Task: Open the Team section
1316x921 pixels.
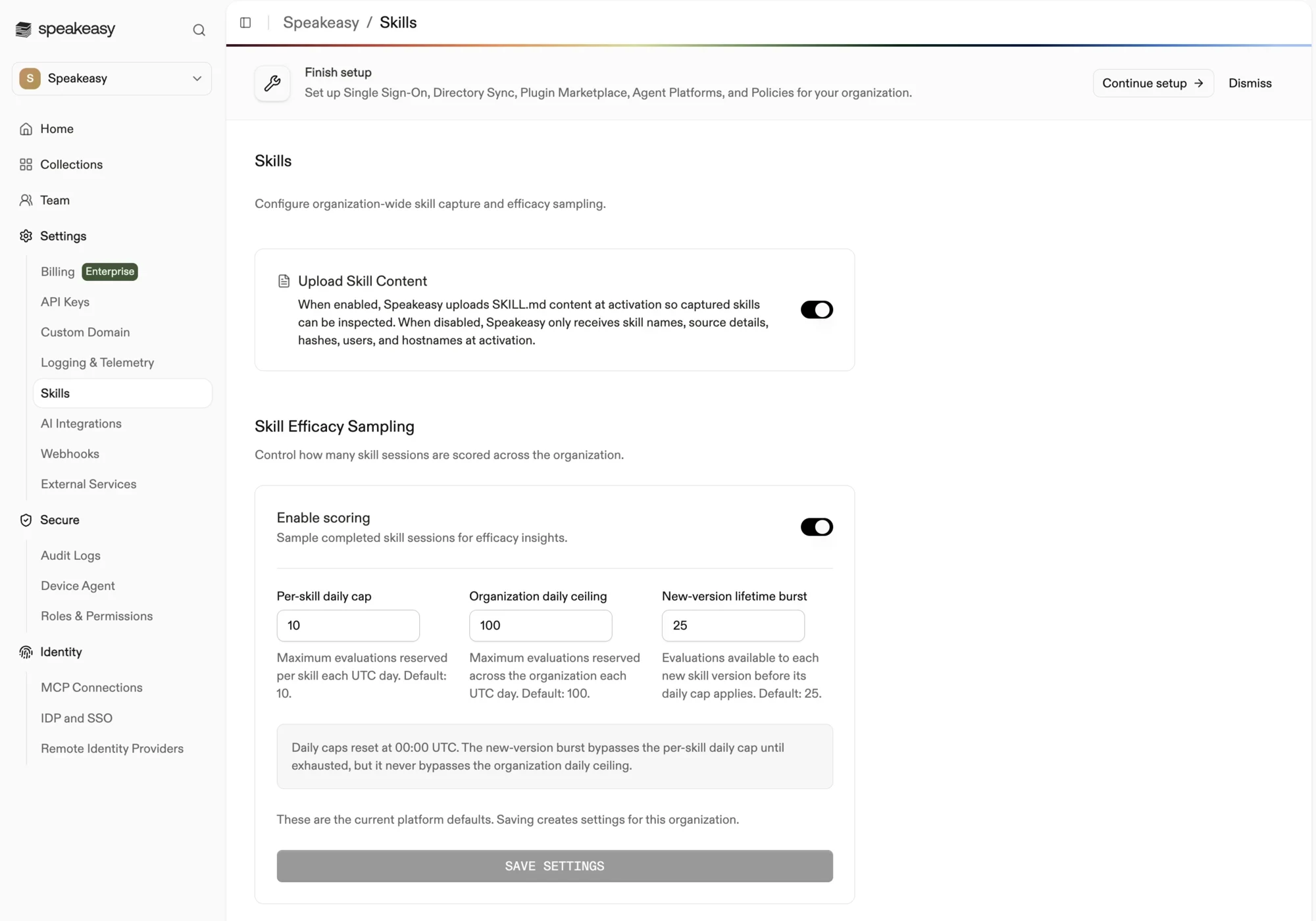Action: pos(55,200)
